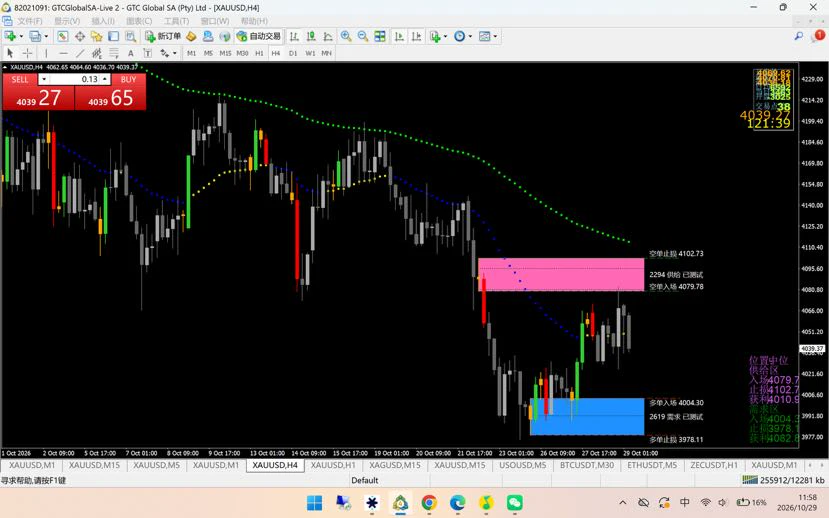Viewport: 829px width, 518px height.
Task: Launch MetaEditor with the yellow book icon
Action: (x=191, y=36)
